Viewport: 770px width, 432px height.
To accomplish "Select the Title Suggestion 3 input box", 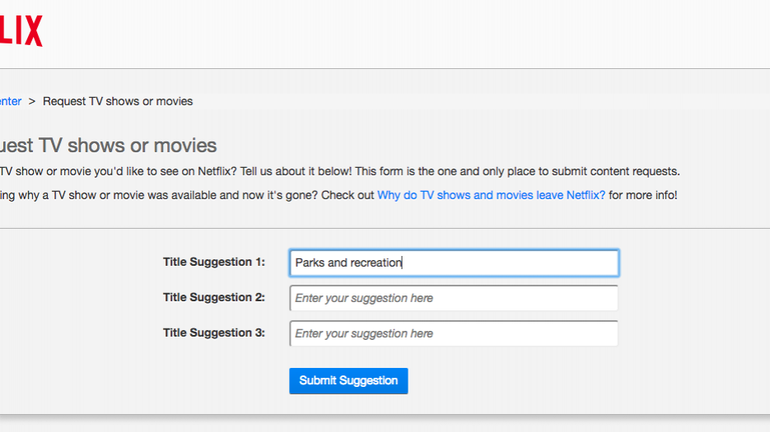I will pyautogui.click(x=453, y=333).
